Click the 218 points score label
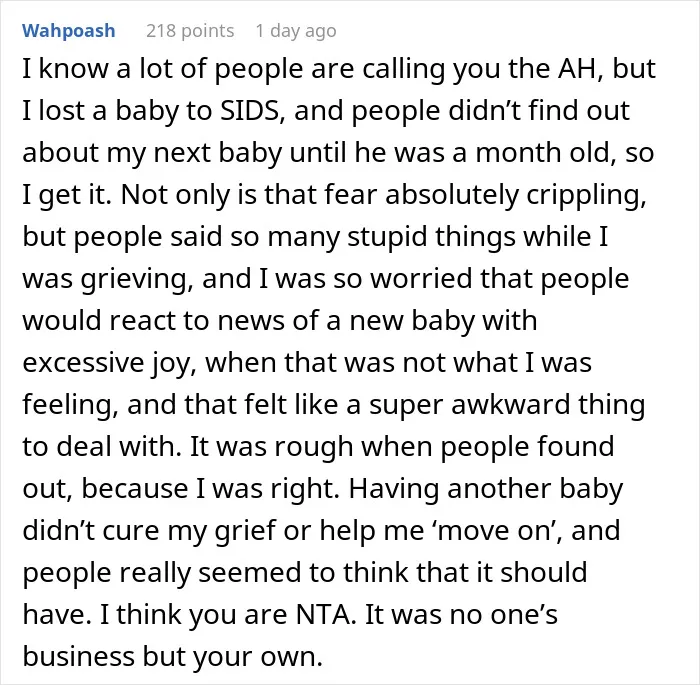700x685 pixels. (190, 31)
